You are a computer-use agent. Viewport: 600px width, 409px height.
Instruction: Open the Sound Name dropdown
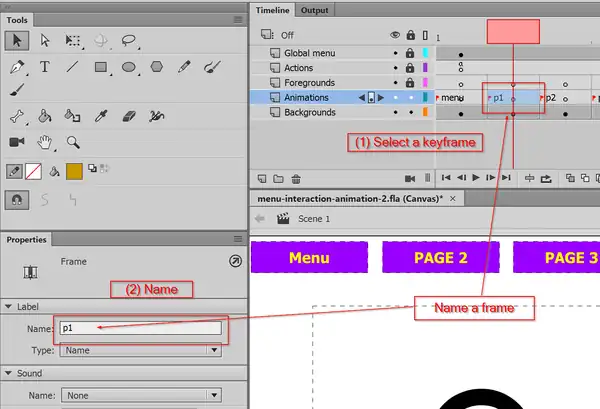(140, 396)
